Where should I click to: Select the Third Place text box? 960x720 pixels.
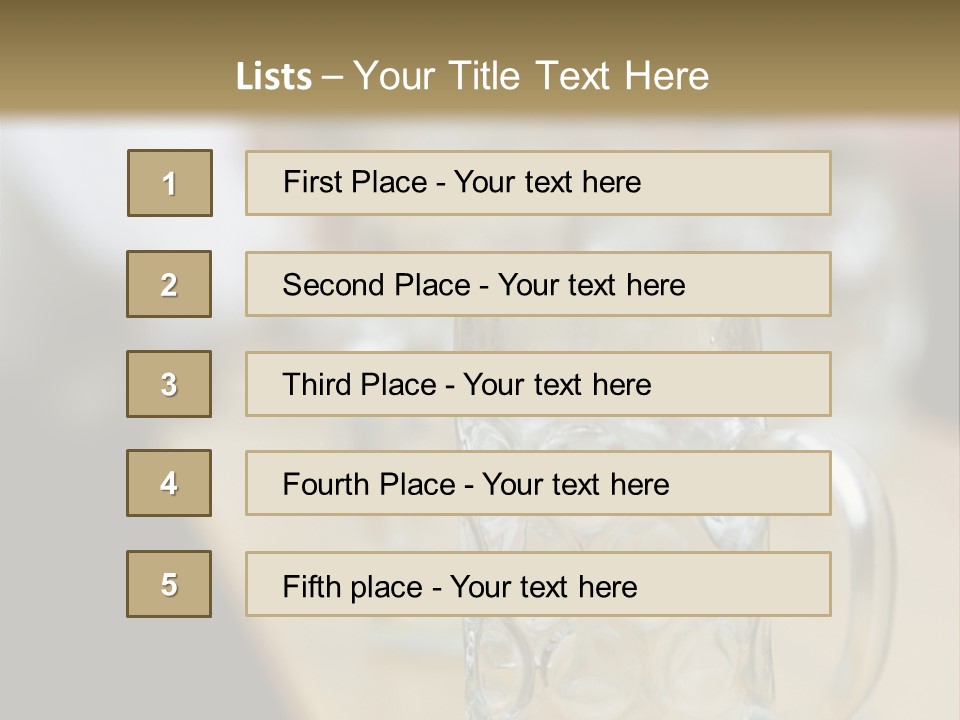[538, 384]
